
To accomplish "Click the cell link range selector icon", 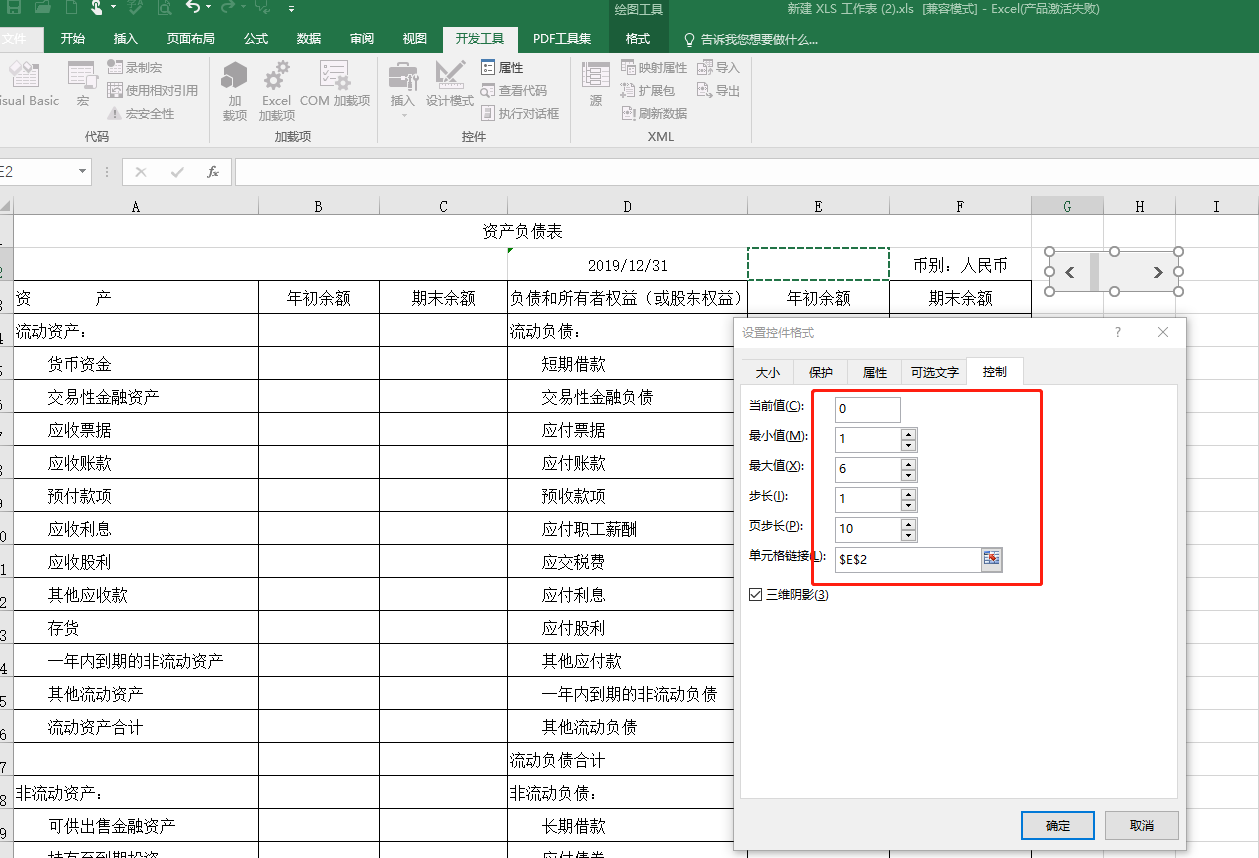I will point(991,560).
